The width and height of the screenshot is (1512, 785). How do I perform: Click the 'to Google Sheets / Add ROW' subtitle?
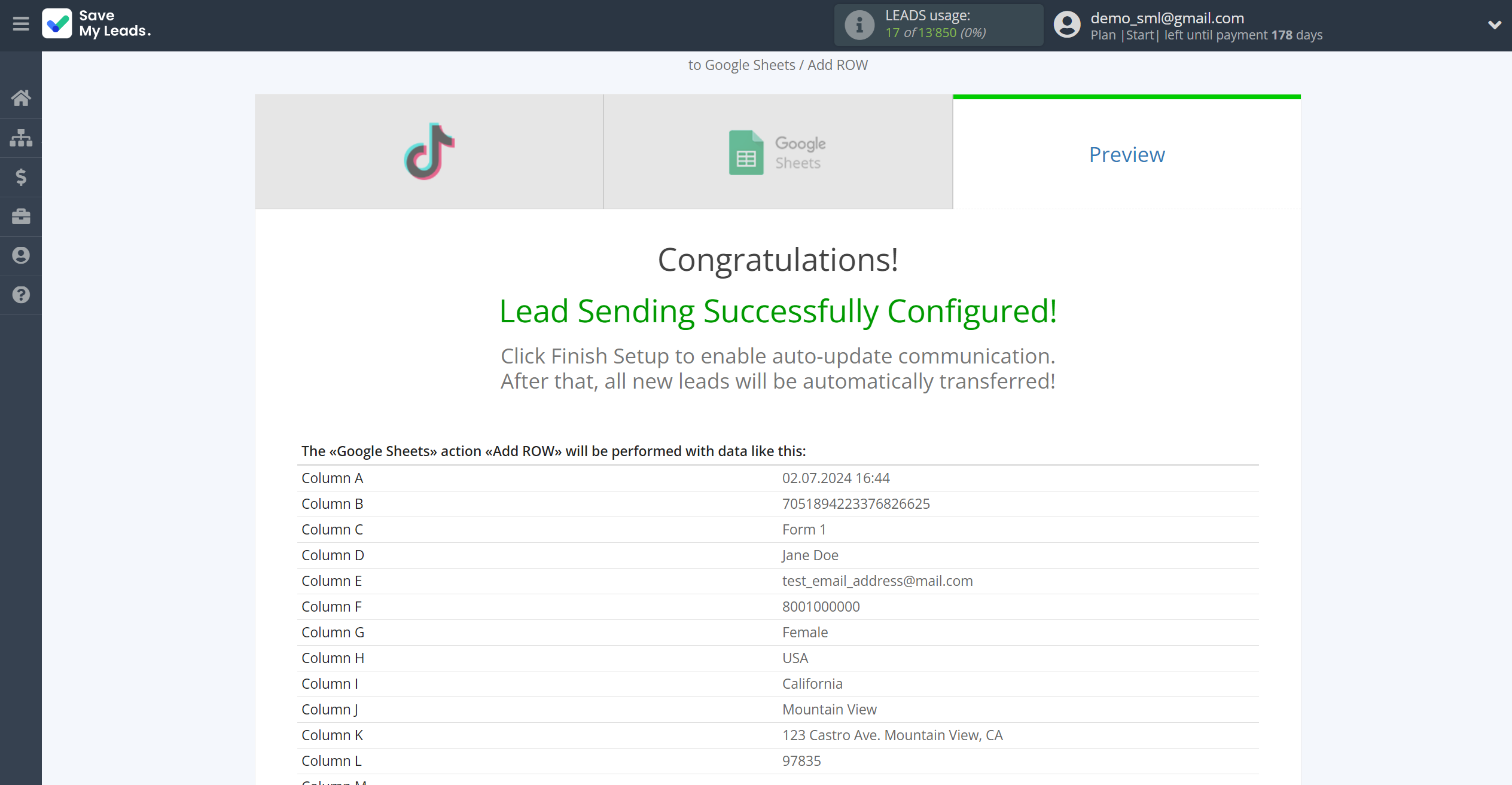pyautogui.click(x=778, y=65)
